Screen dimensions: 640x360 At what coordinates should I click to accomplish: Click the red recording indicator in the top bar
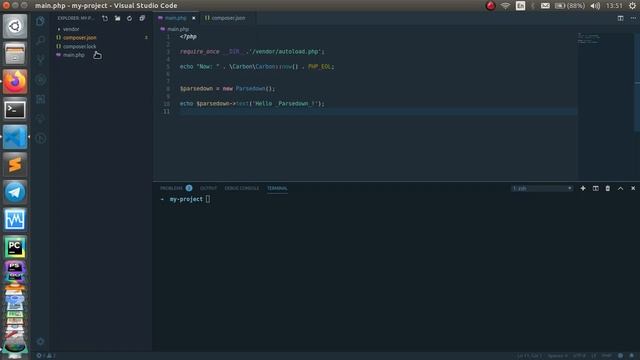tap(491, 6)
